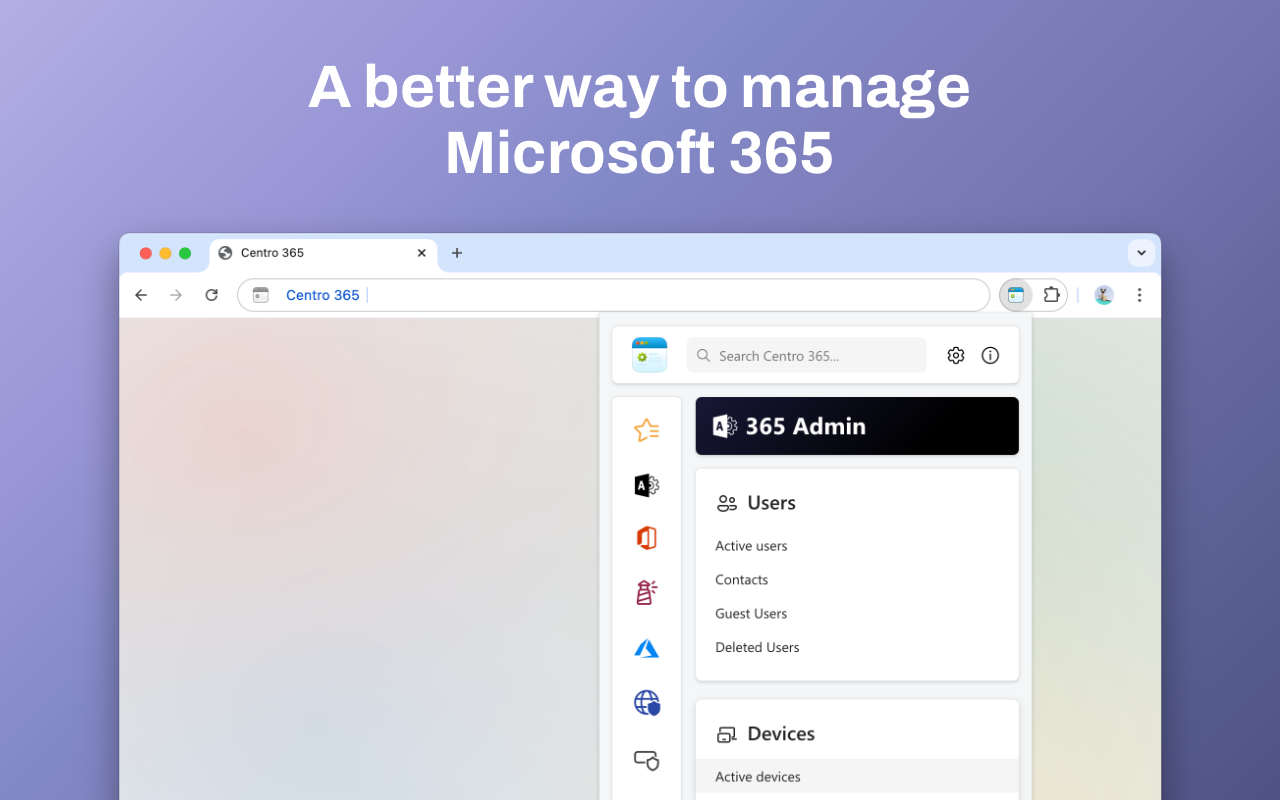The height and width of the screenshot is (800, 1280).
Task: Expand the browser tab search chevron
Action: (x=1141, y=253)
